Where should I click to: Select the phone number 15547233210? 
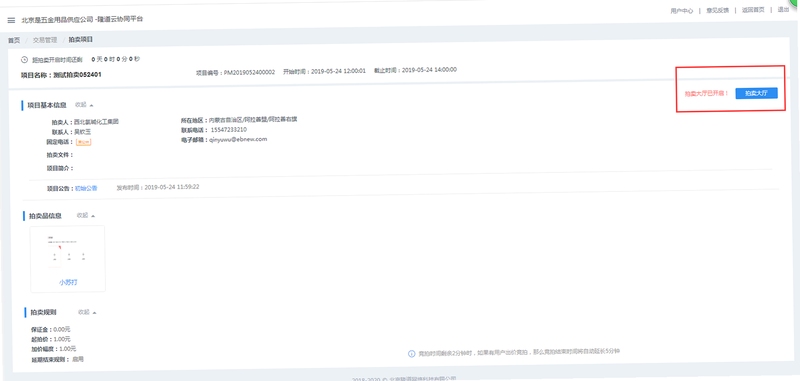click(x=229, y=130)
